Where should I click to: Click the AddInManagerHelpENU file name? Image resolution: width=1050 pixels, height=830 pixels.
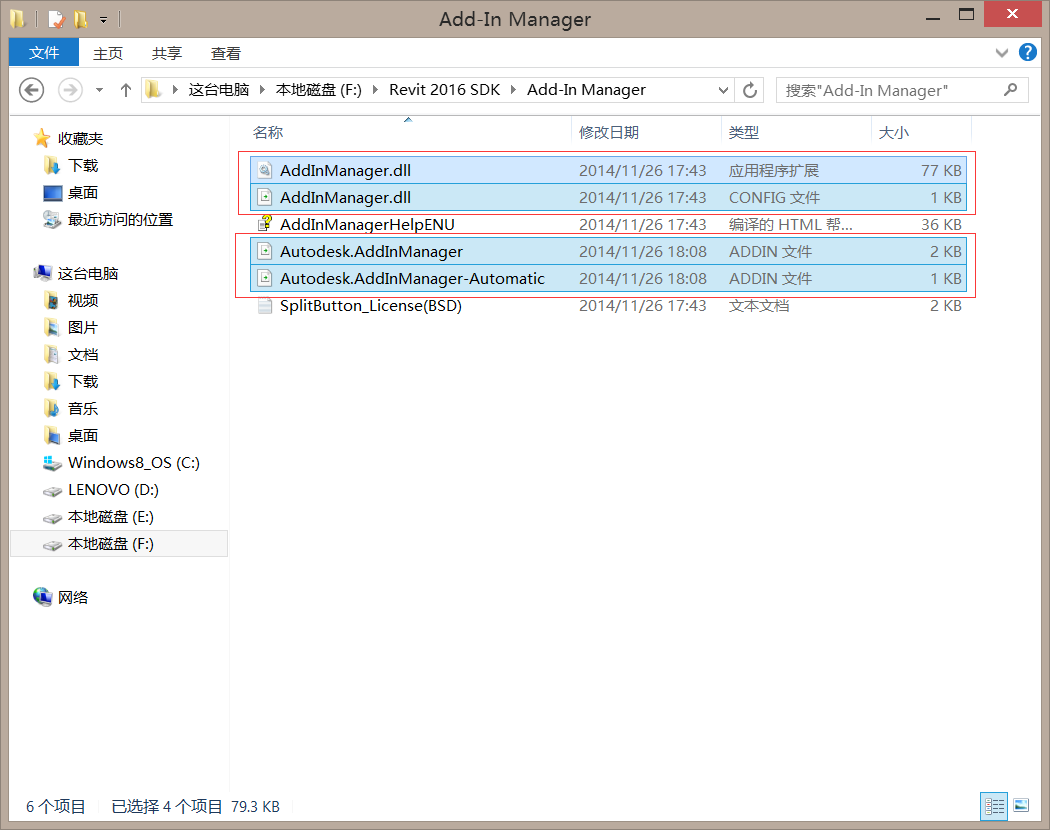coord(367,224)
